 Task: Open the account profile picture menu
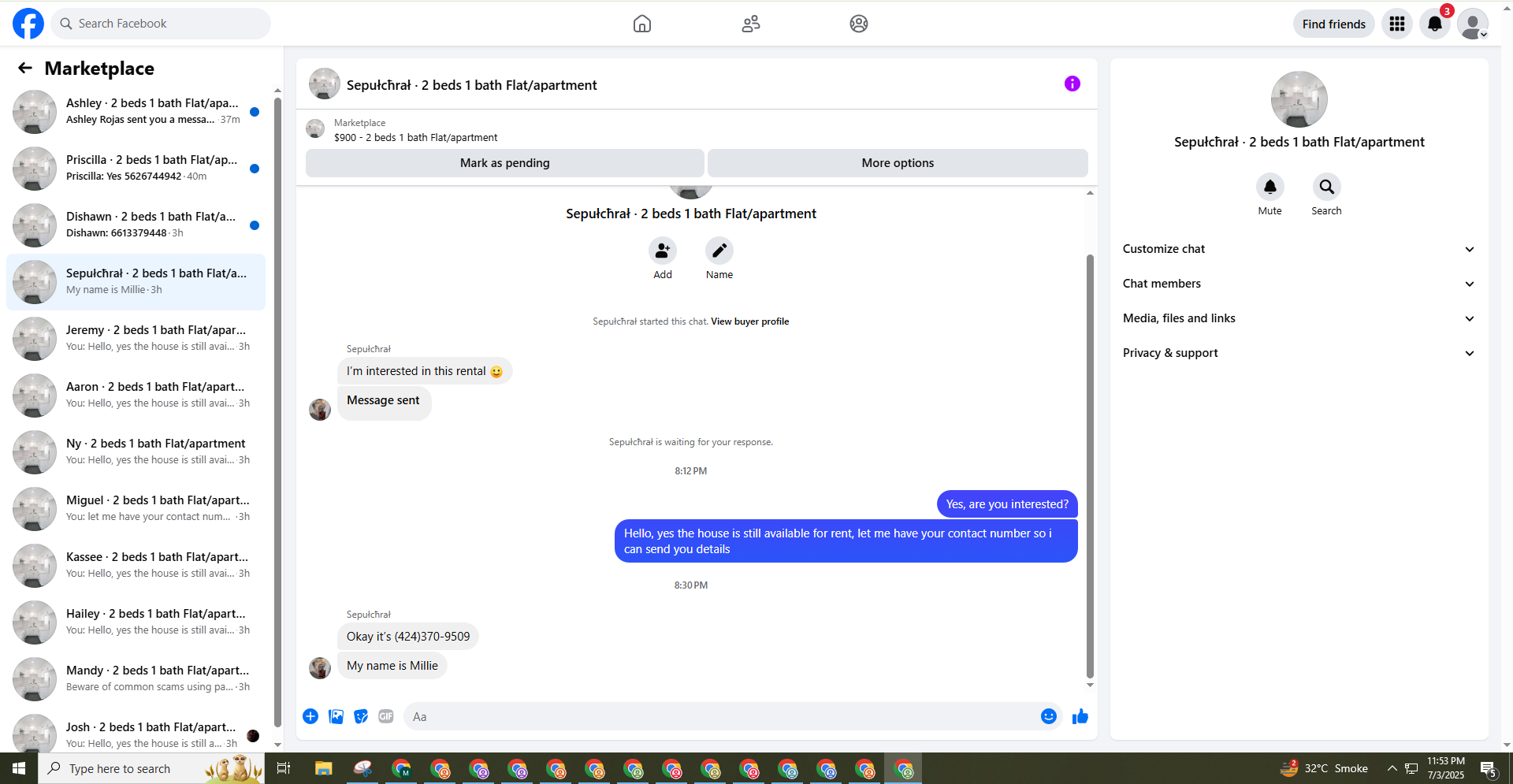1473,24
